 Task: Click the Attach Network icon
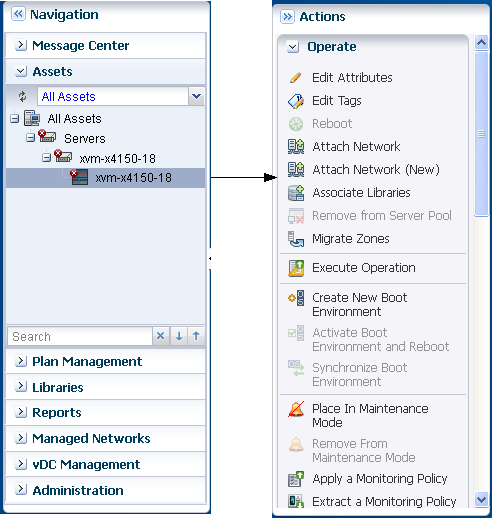(296, 147)
